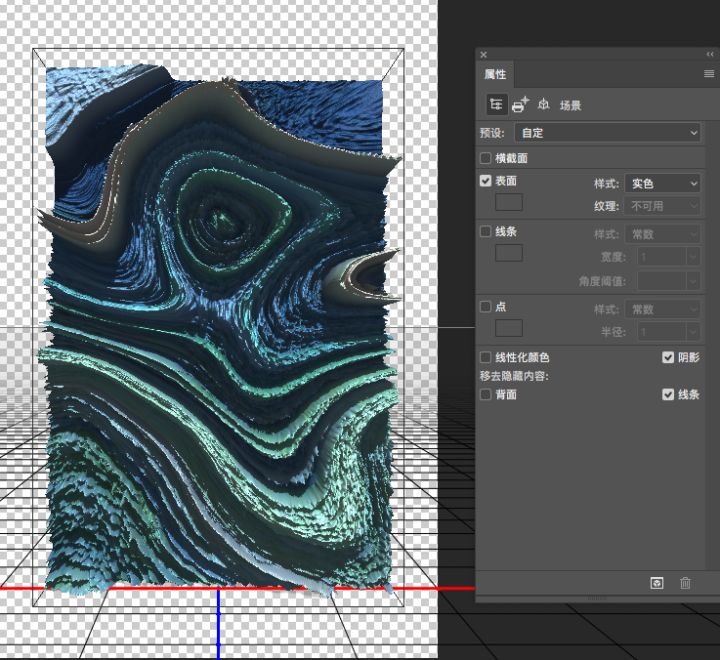The height and width of the screenshot is (660, 720).
Task: Toggle the 阴影 shadows checkbox
Action: click(x=668, y=357)
